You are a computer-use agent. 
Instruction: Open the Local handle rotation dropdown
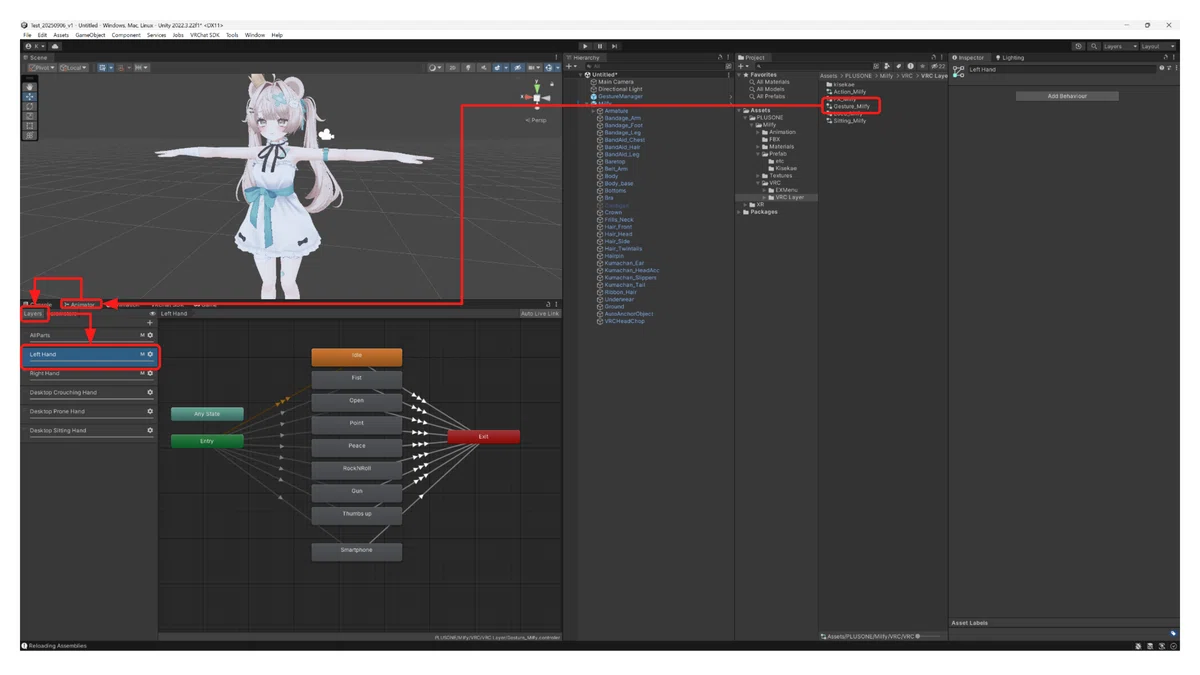tap(73, 68)
